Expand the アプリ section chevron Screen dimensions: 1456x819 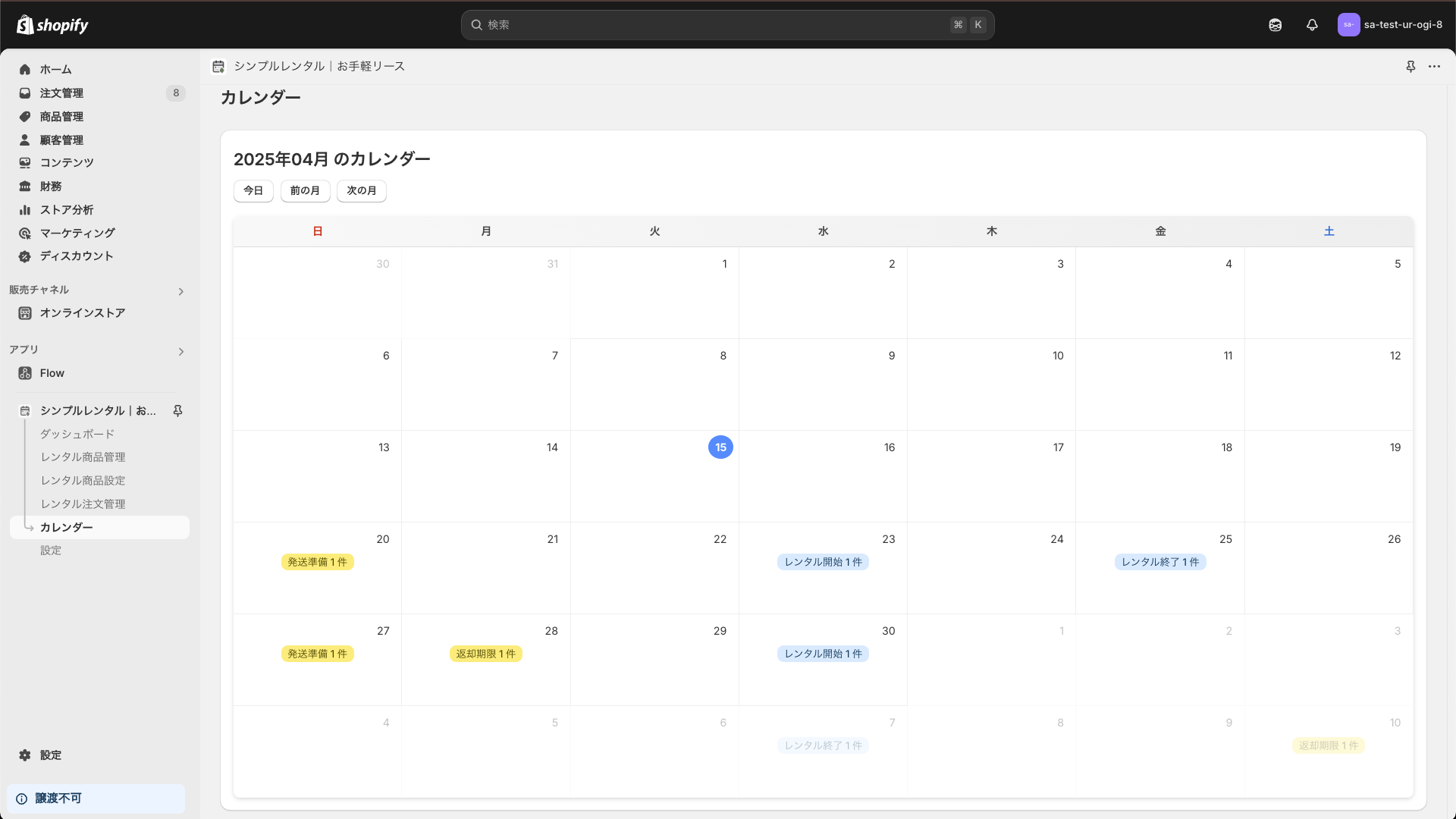(180, 351)
